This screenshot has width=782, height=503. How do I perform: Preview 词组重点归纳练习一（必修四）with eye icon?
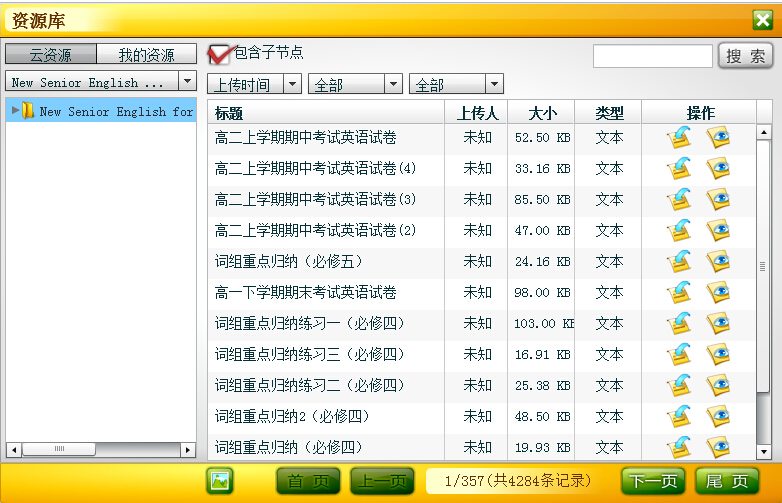click(x=717, y=324)
